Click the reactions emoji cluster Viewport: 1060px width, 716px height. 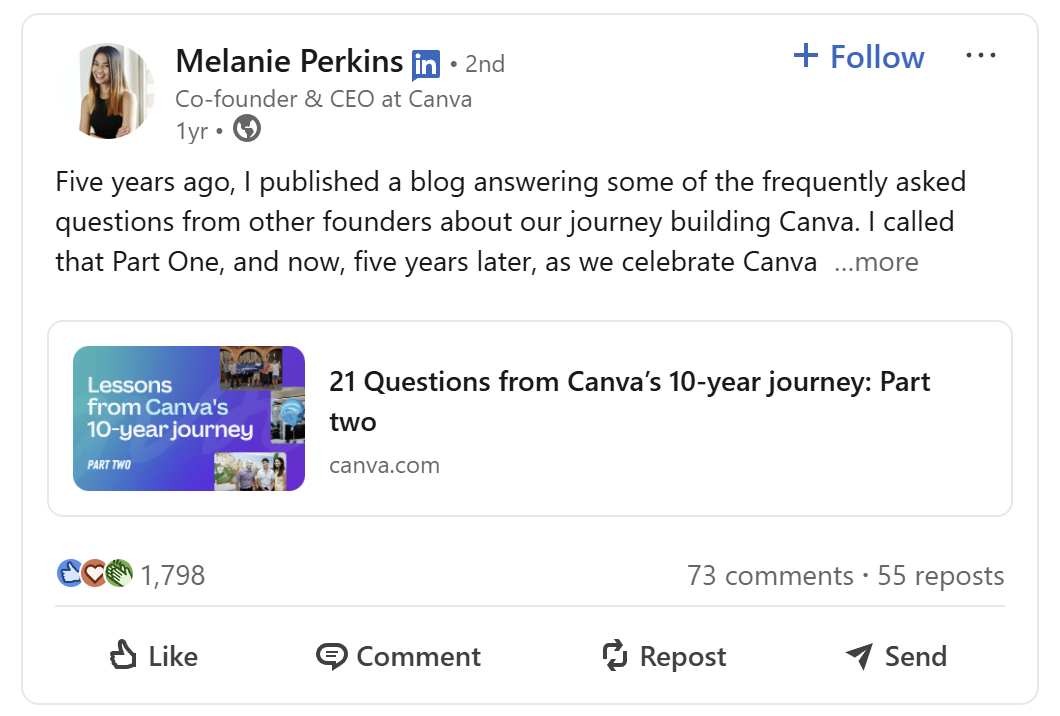(94, 574)
